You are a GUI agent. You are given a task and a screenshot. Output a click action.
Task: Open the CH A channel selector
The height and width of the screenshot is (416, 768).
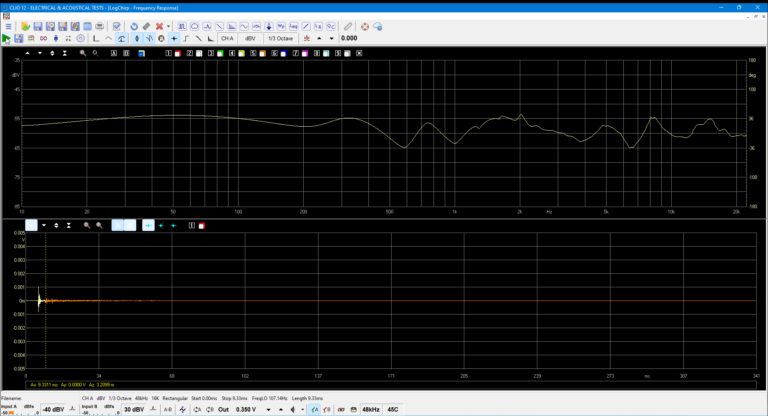227,39
